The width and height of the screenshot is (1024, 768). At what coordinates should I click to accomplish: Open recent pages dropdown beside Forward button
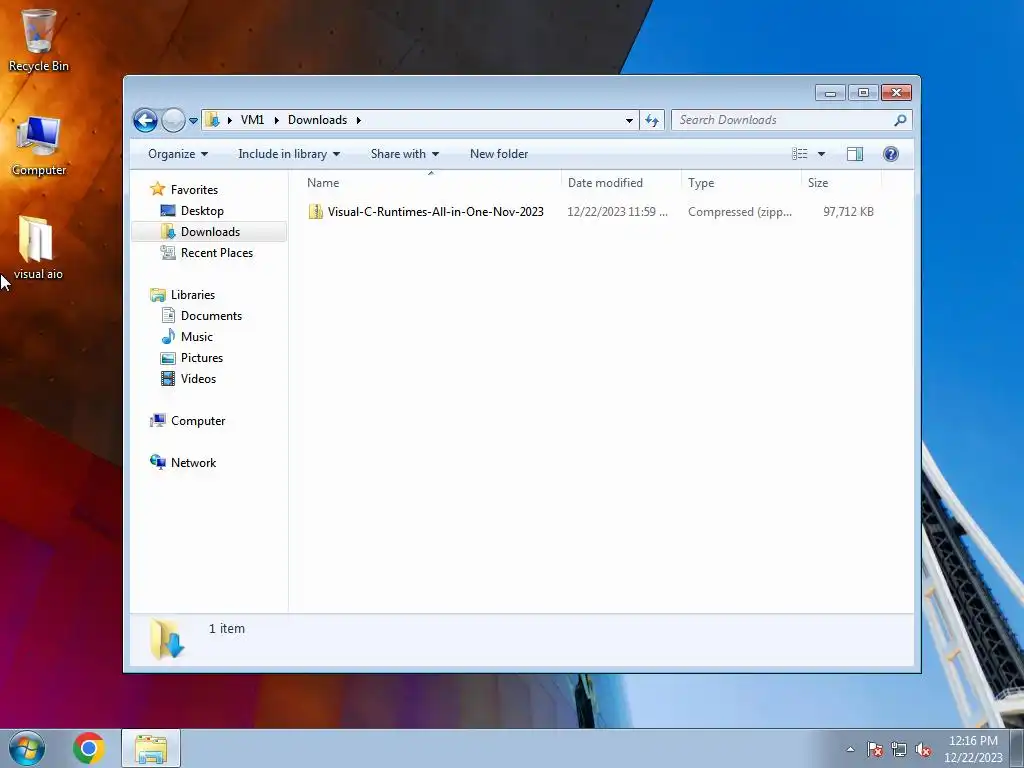pyautogui.click(x=193, y=121)
